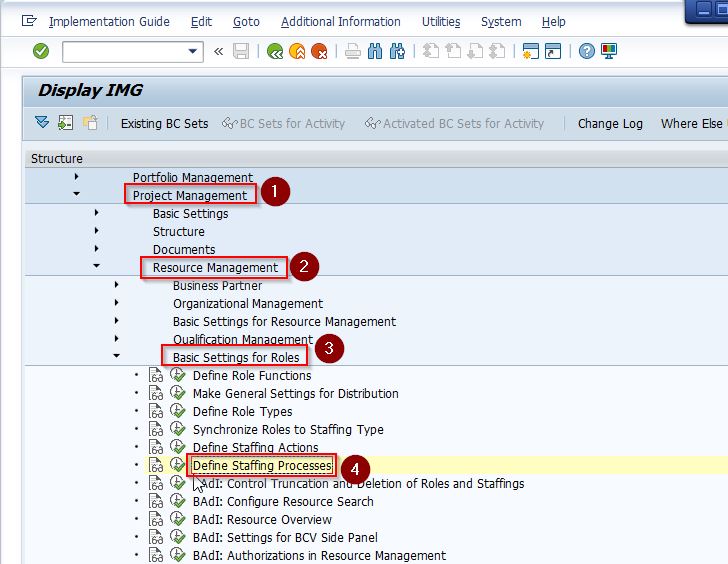Viewport: 728px width, 564px height.
Task: Execute the Define Staffing Processes activity icon
Action: [177, 465]
